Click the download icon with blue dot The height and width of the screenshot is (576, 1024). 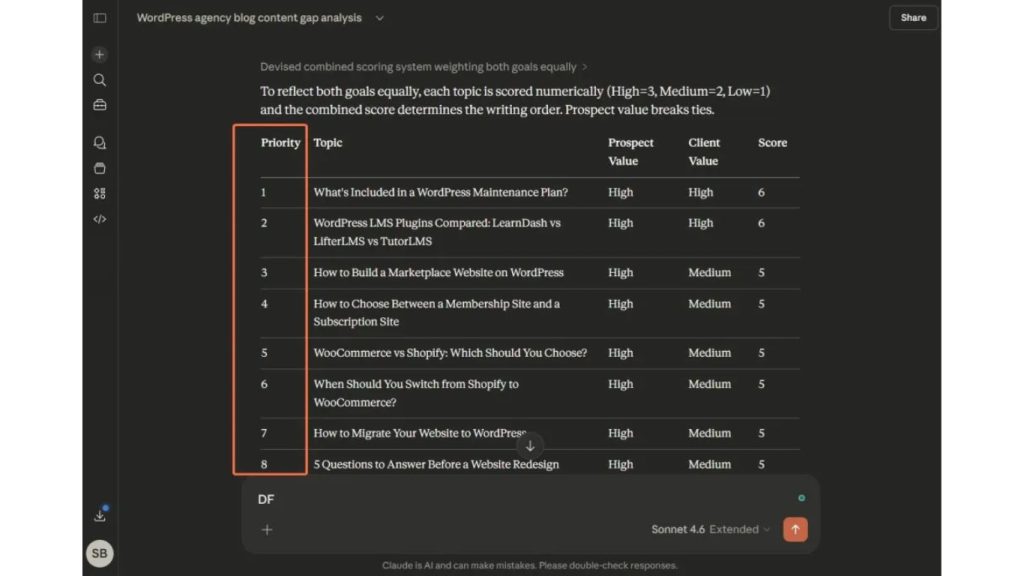[x=100, y=515]
